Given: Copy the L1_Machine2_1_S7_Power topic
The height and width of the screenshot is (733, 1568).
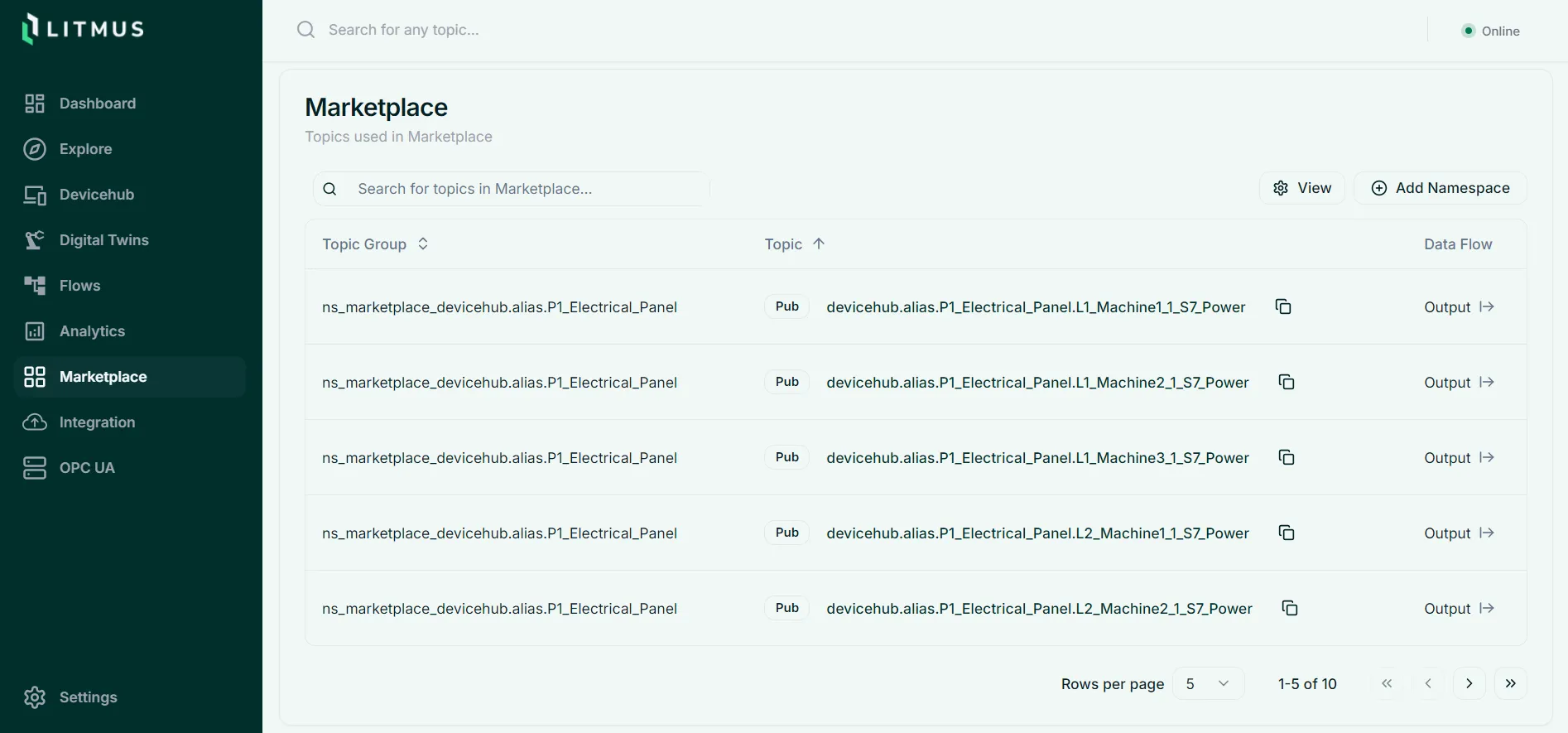Looking at the screenshot, I should pos(1287,383).
